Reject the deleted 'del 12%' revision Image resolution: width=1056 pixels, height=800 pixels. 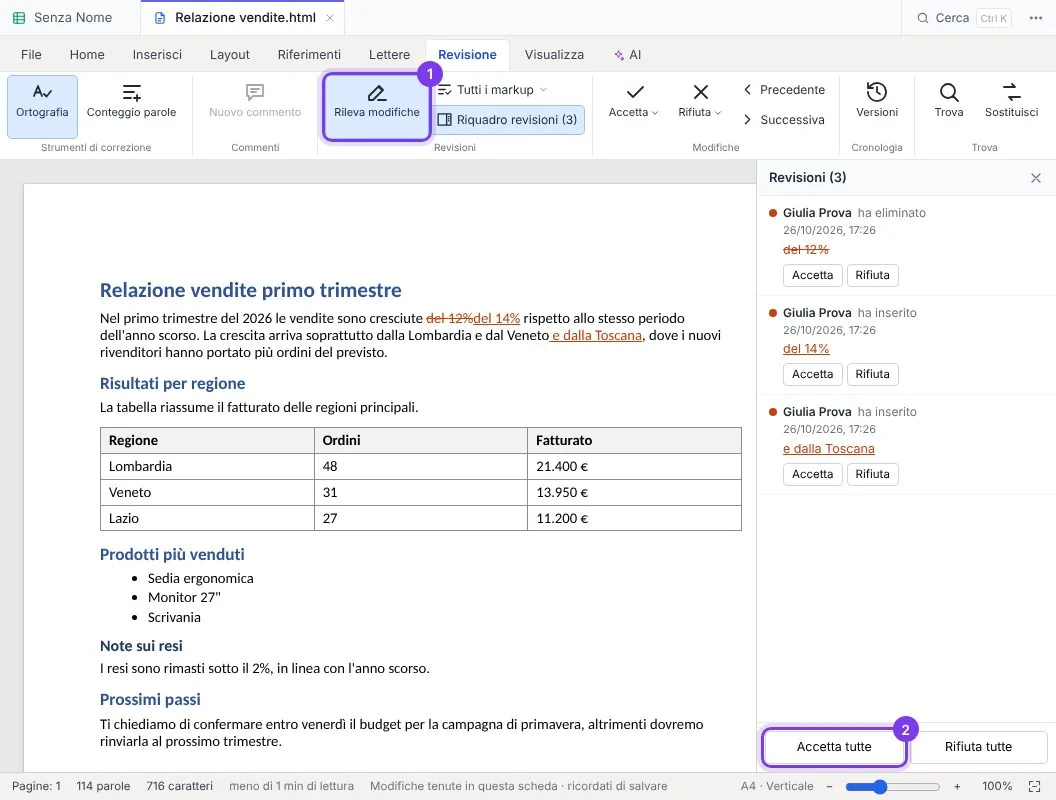point(872,275)
